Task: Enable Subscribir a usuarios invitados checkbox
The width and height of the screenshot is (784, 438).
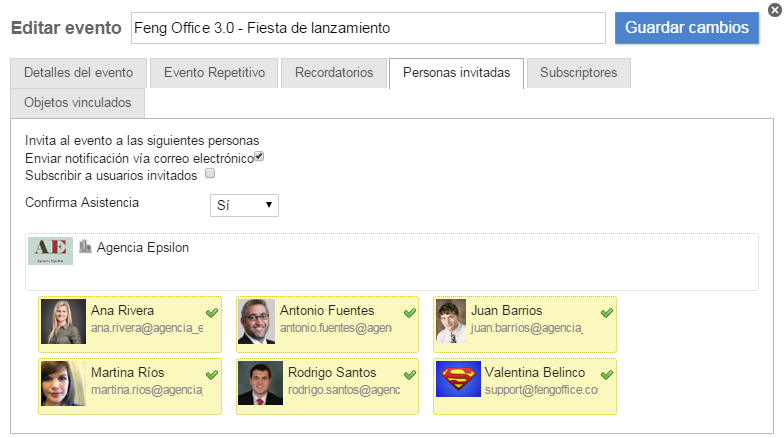Action: [210, 174]
